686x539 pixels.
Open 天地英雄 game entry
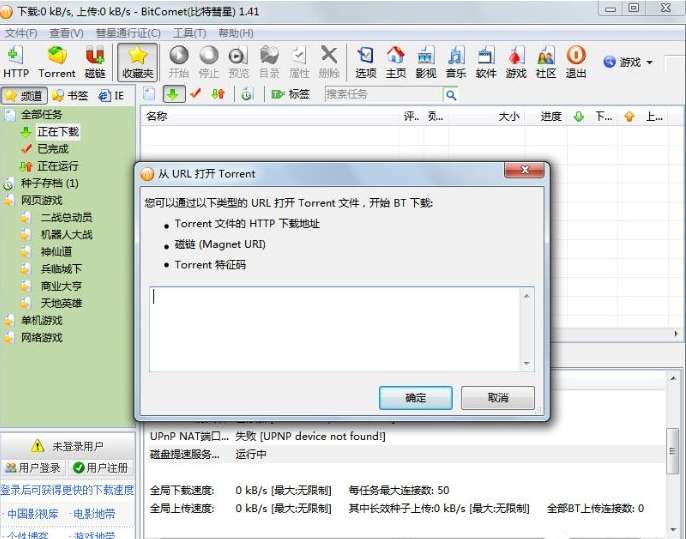click(x=61, y=303)
